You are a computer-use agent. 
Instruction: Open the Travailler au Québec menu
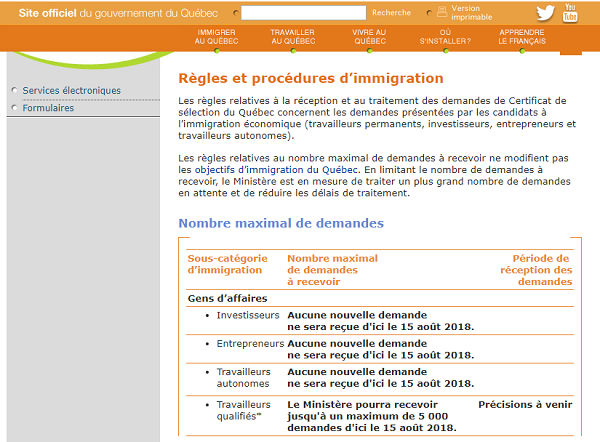(x=293, y=37)
